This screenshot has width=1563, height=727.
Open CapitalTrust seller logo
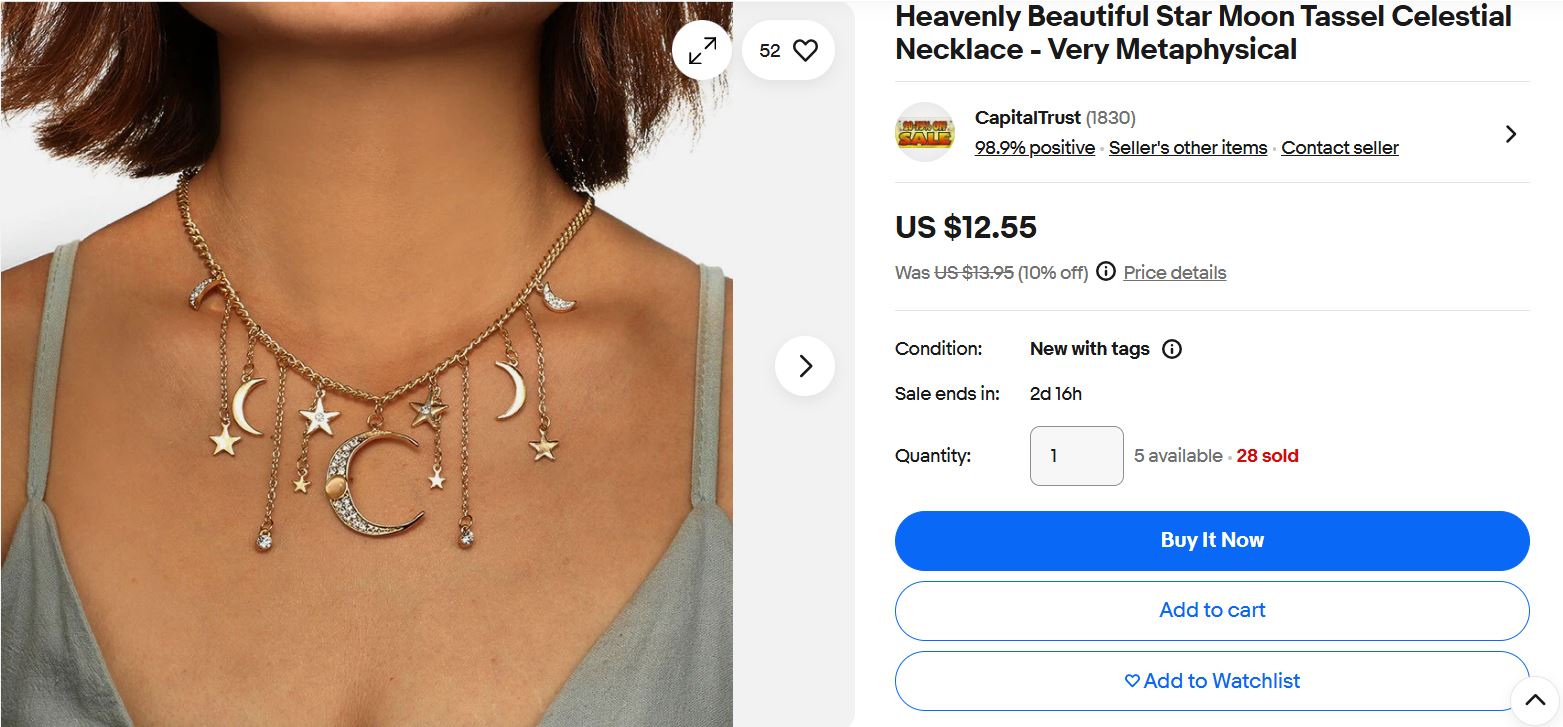tap(924, 132)
